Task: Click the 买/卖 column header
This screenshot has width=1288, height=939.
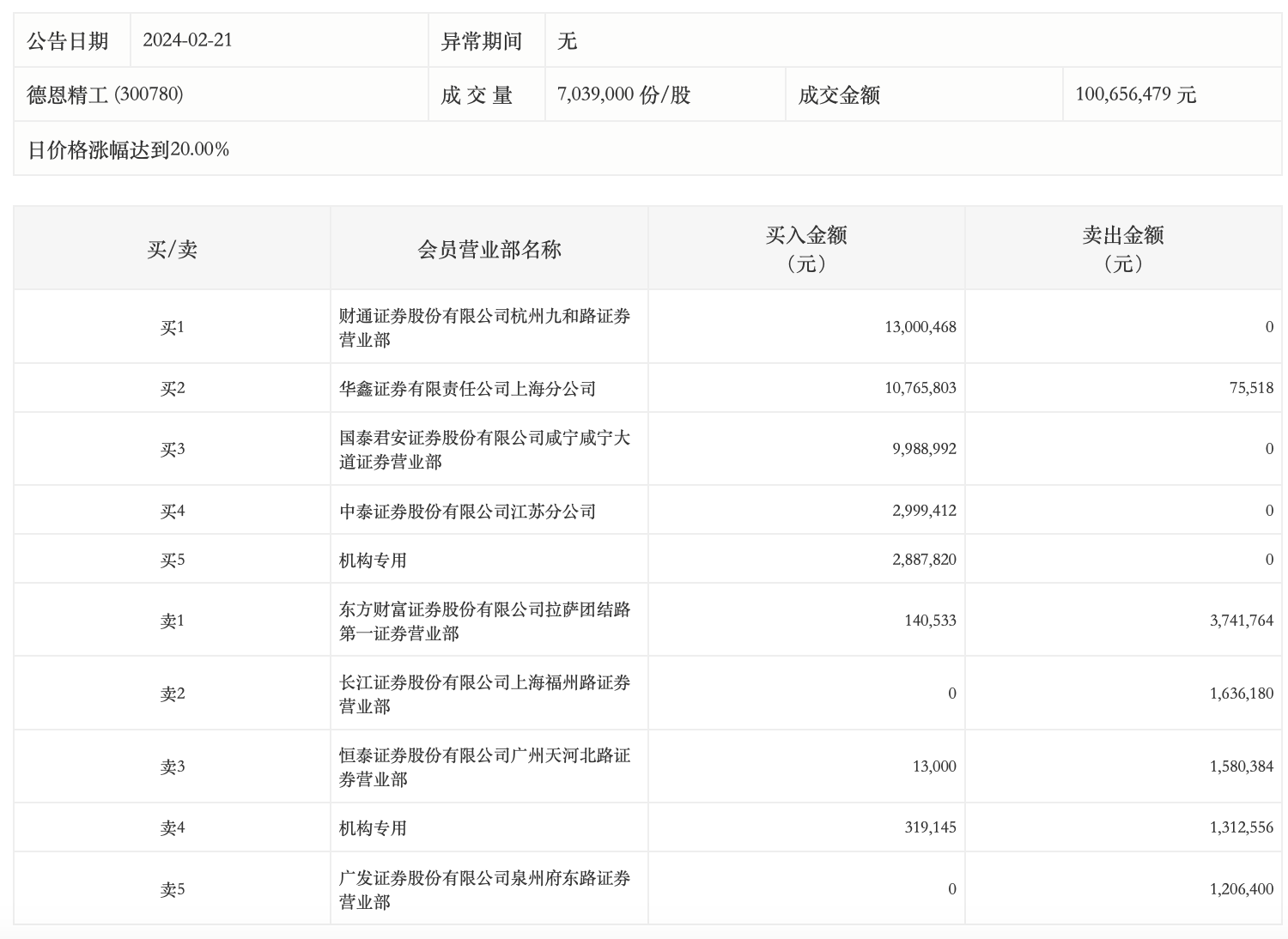Action: pyautogui.click(x=172, y=249)
